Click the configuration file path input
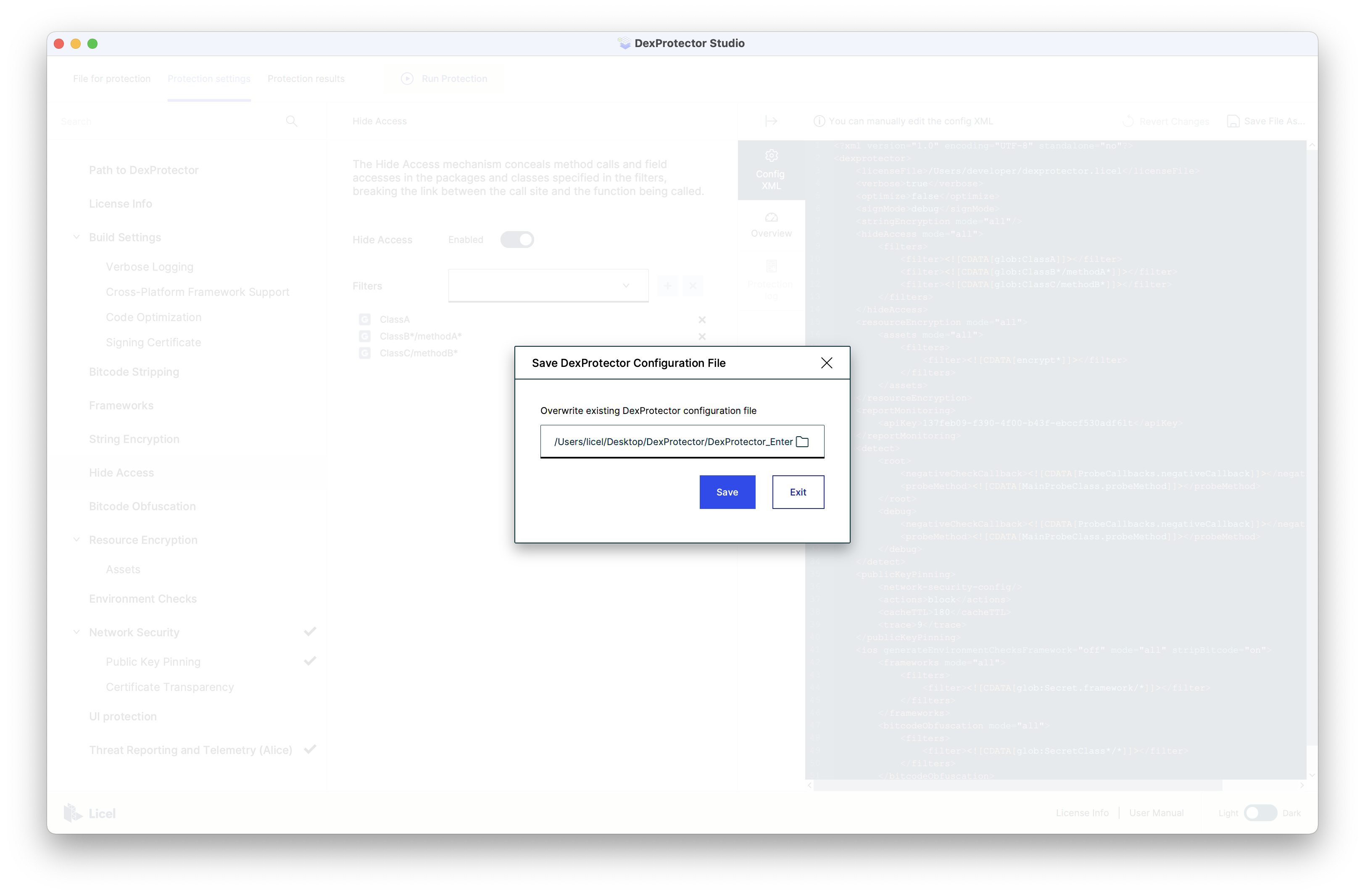 tap(682, 441)
